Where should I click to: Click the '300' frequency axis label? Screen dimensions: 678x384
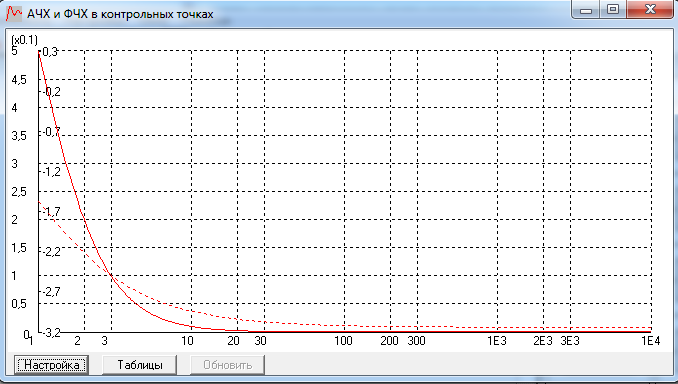416,341
